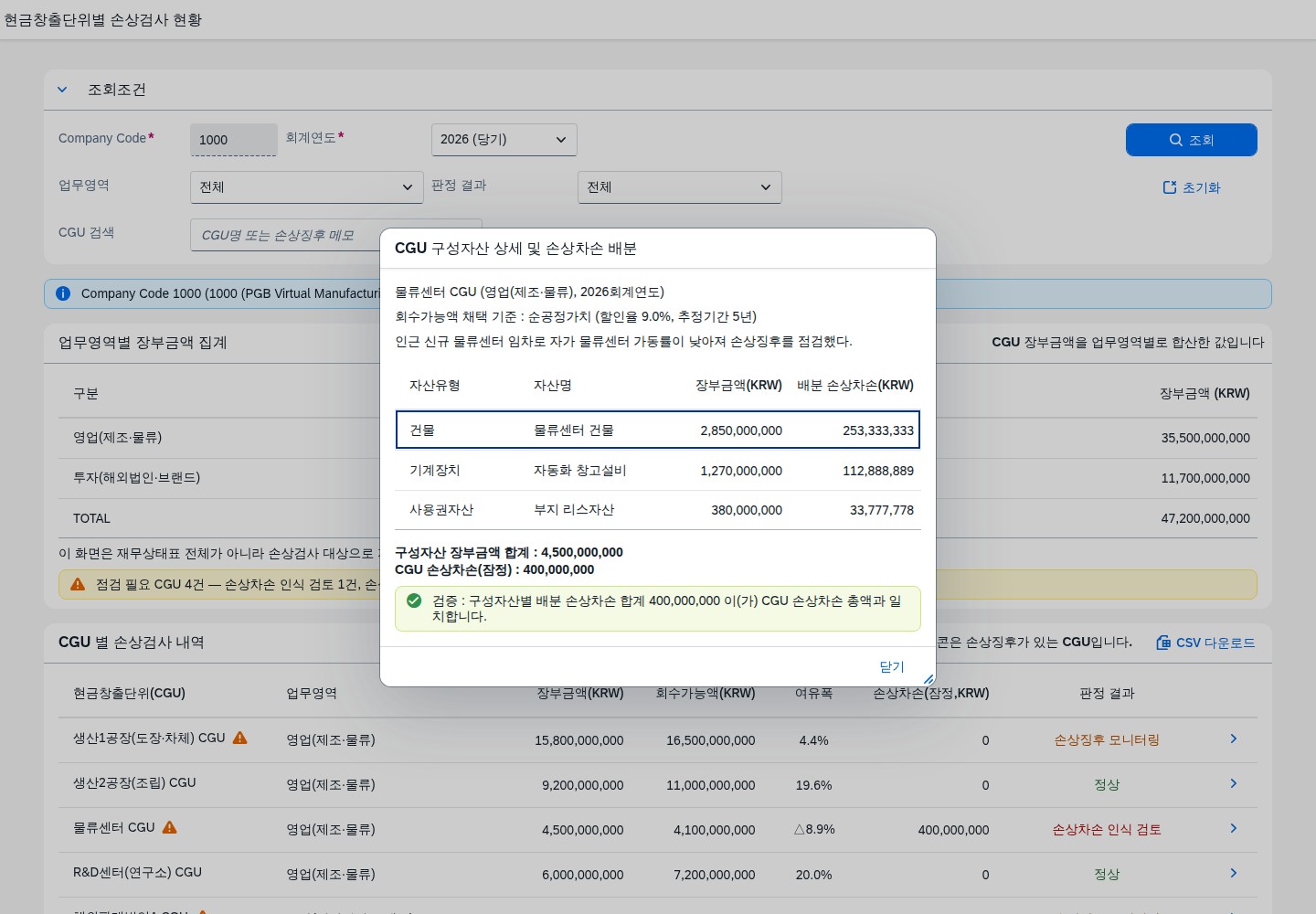This screenshot has height=914, width=1316.
Task: Click the dialog 장부금액(KRW) column header
Action: click(x=738, y=385)
